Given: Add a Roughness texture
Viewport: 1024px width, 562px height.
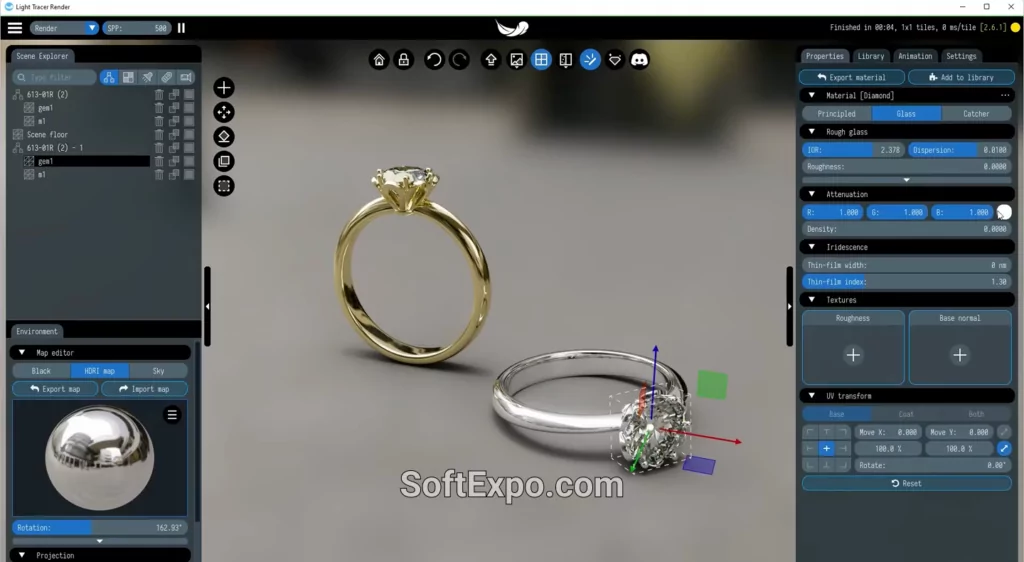Looking at the screenshot, I should tap(853, 355).
